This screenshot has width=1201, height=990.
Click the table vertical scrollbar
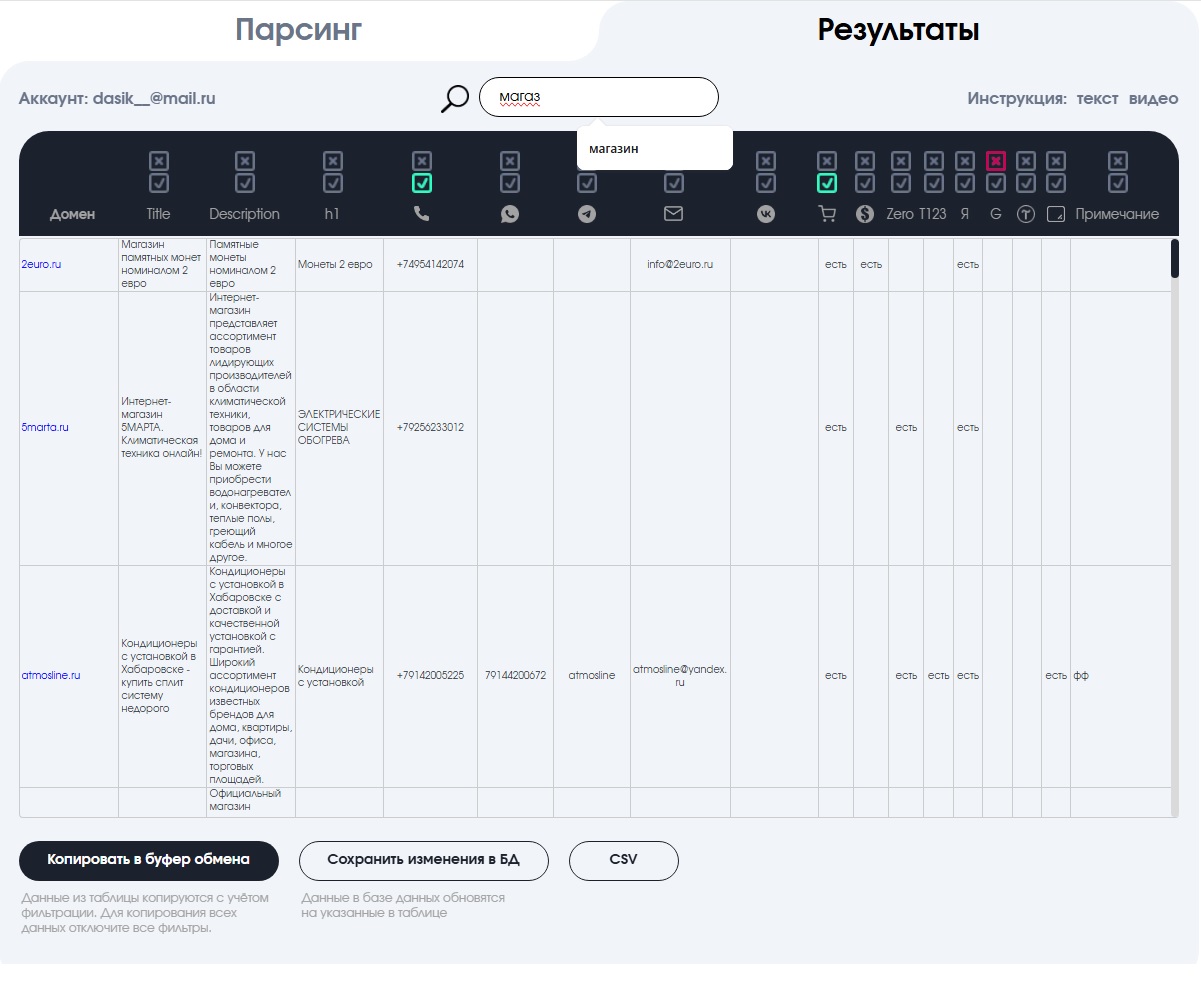(x=1175, y=527)
